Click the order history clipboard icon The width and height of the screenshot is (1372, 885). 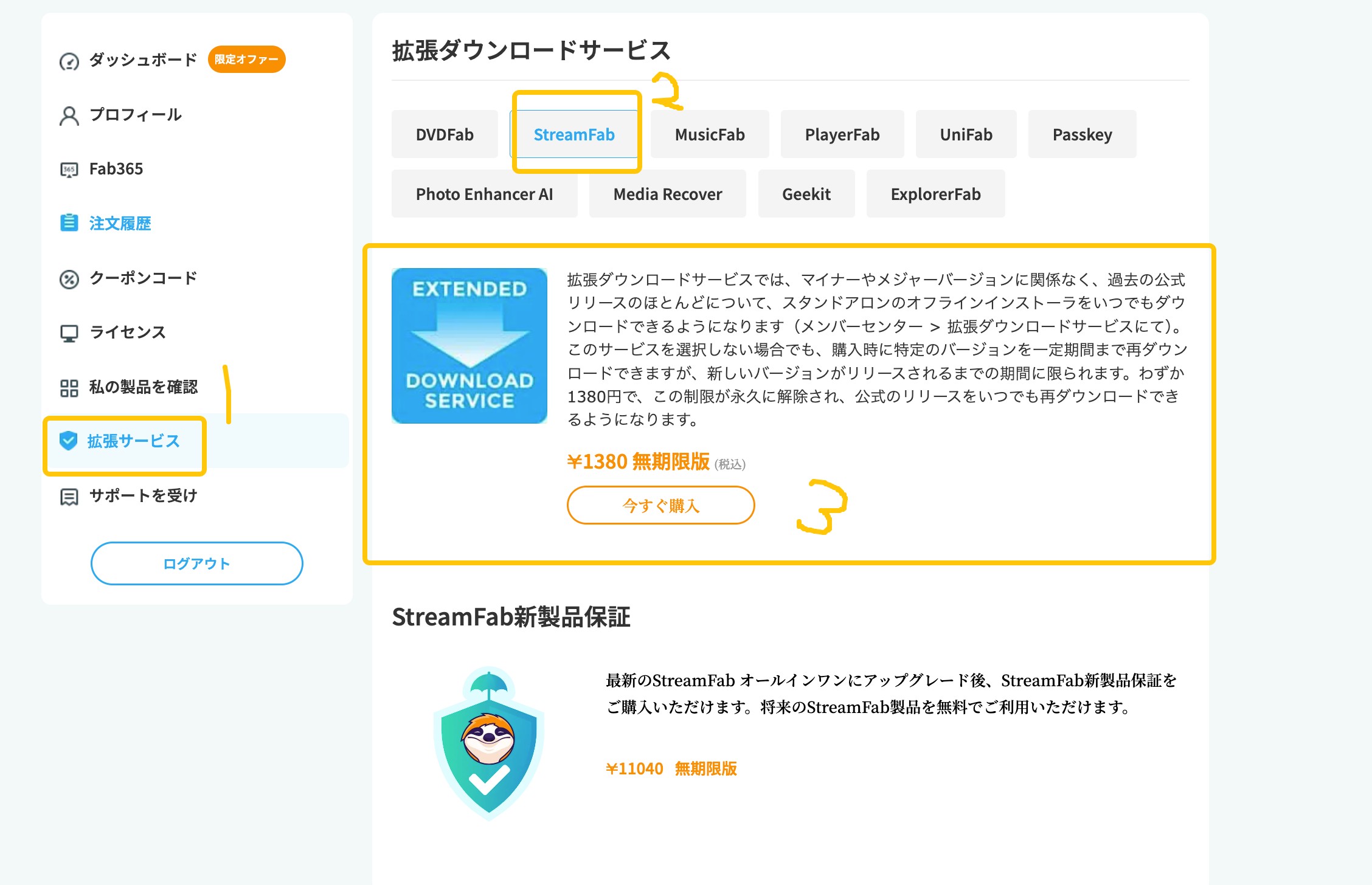(x=69, y=223)
